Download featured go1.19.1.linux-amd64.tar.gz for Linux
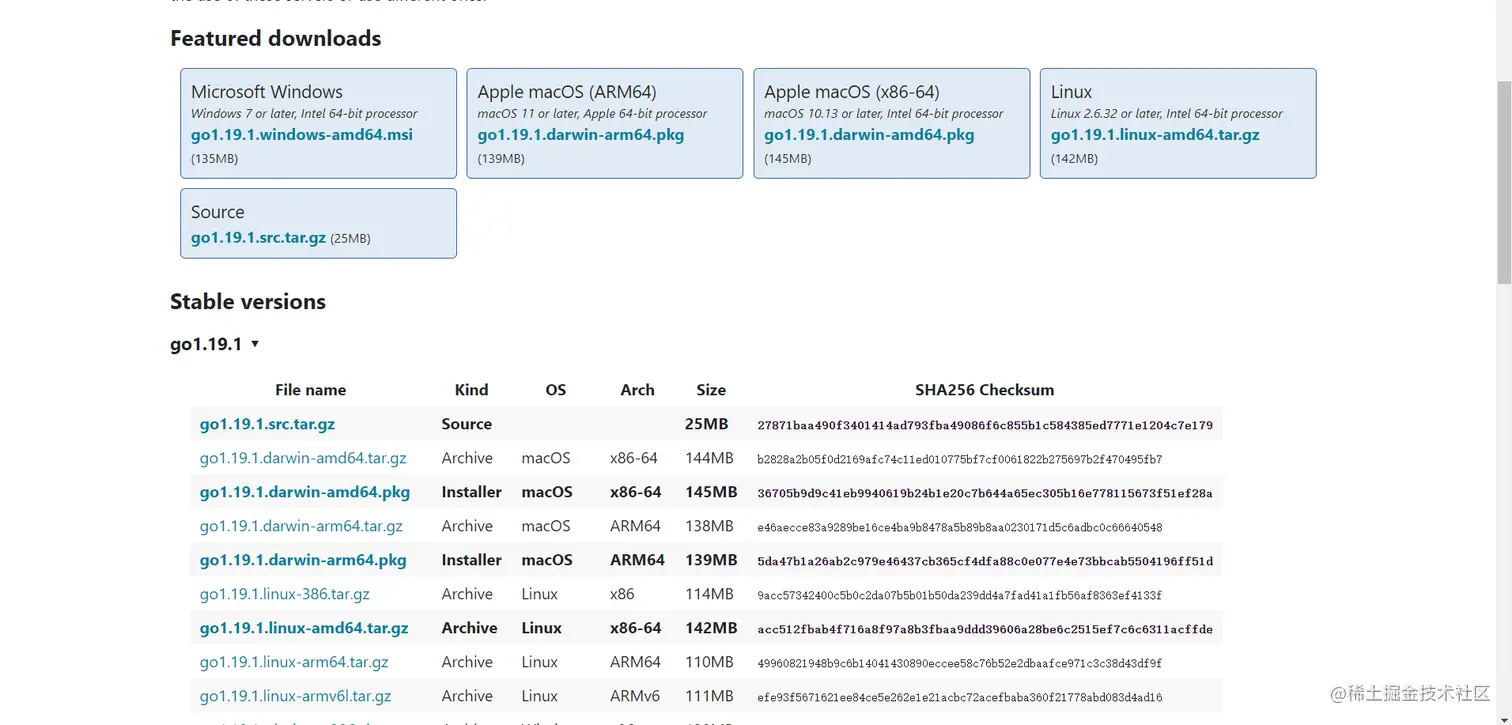The image size is (1512, 725). pos(1155,135)
